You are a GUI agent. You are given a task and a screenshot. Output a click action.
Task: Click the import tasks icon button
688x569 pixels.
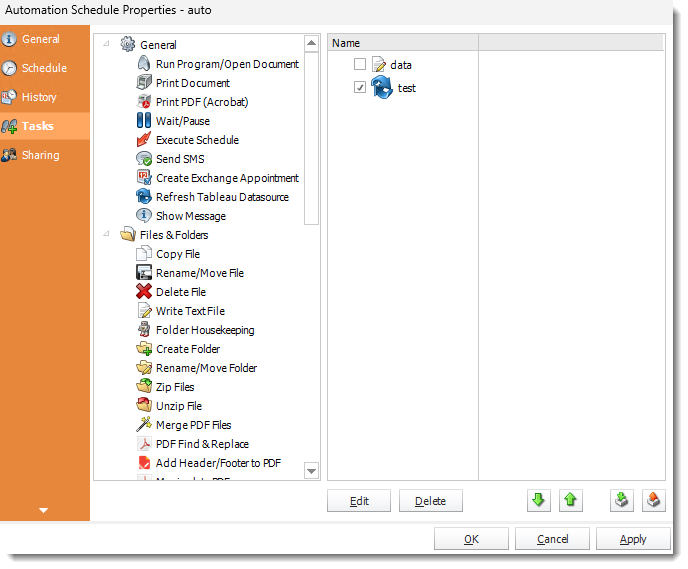click(622, 500)
